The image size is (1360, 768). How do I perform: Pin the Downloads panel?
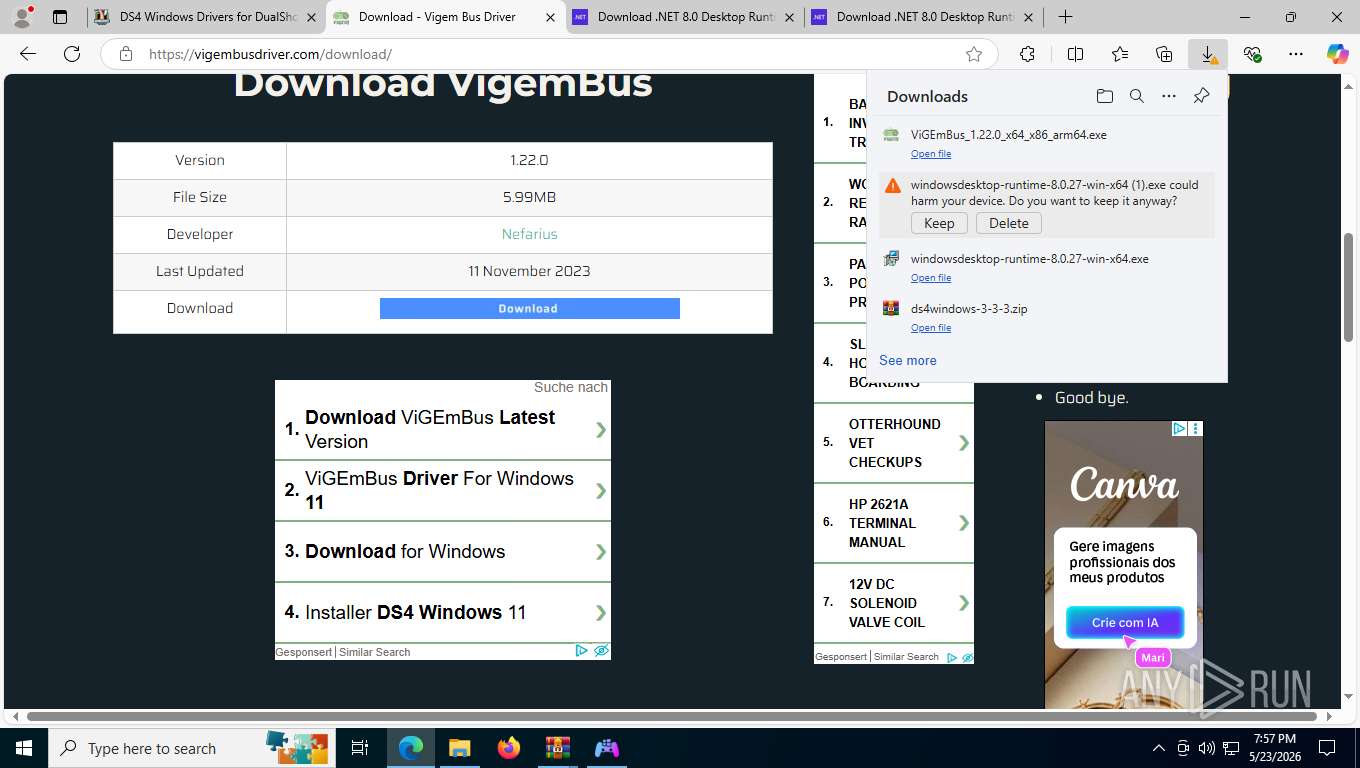tap(1202, 96)
